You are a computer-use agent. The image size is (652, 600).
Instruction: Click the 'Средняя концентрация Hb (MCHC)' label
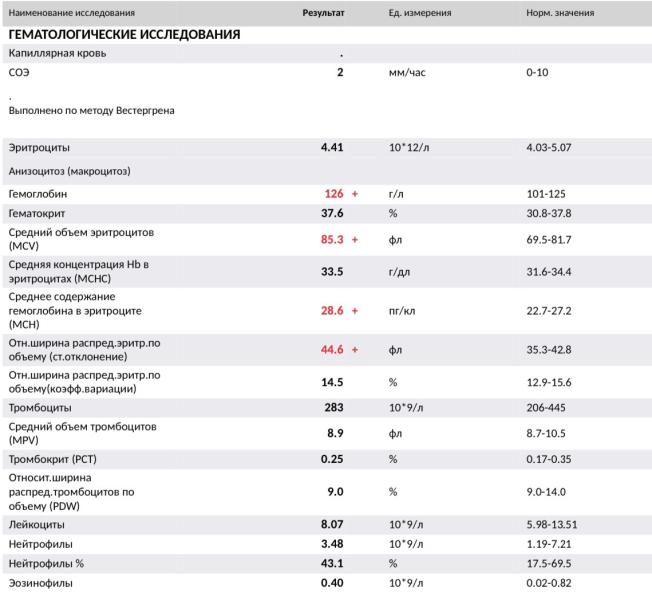[79, 272]
